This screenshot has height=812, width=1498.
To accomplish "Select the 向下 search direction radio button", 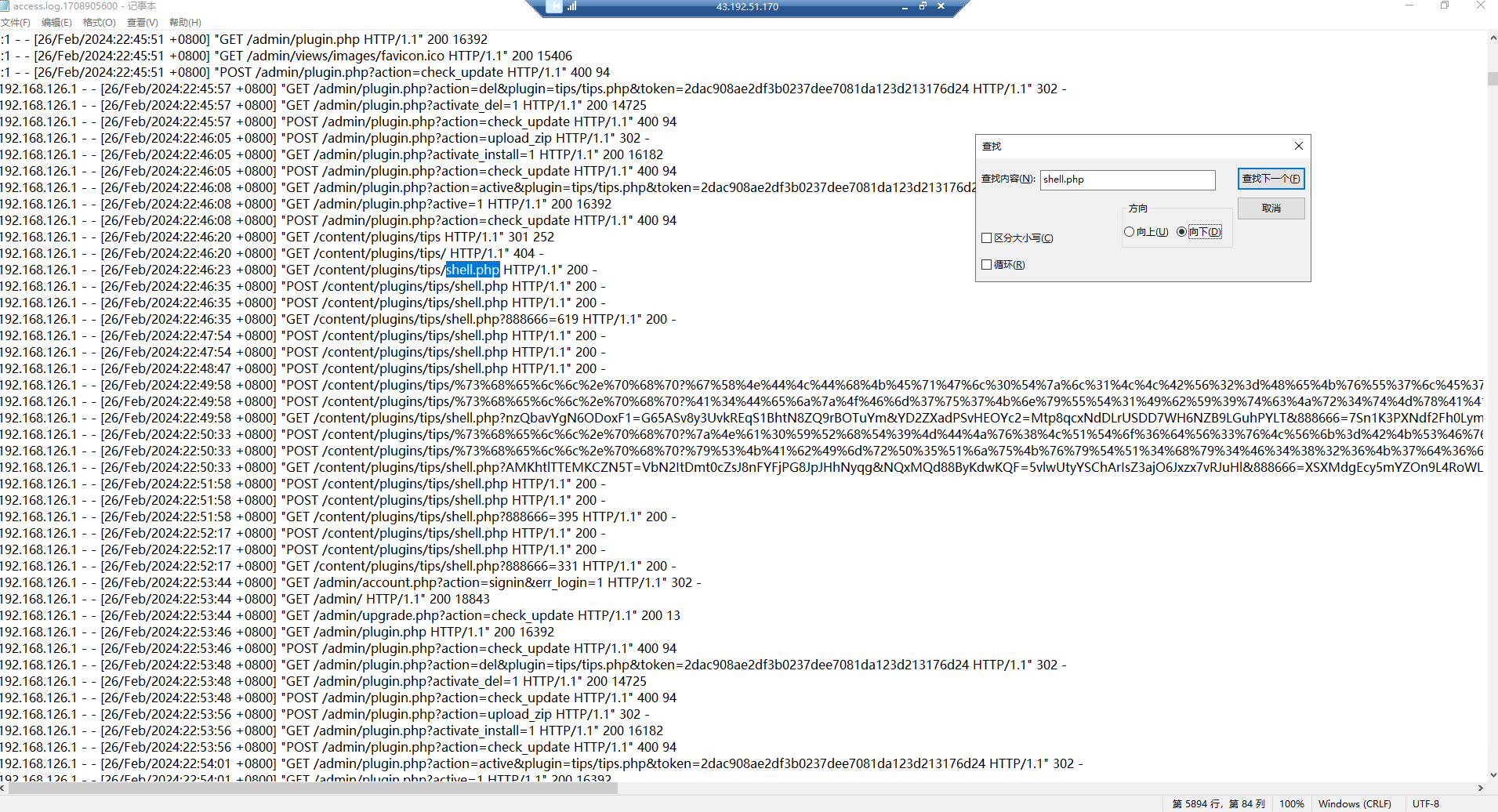I will 1181,232.
